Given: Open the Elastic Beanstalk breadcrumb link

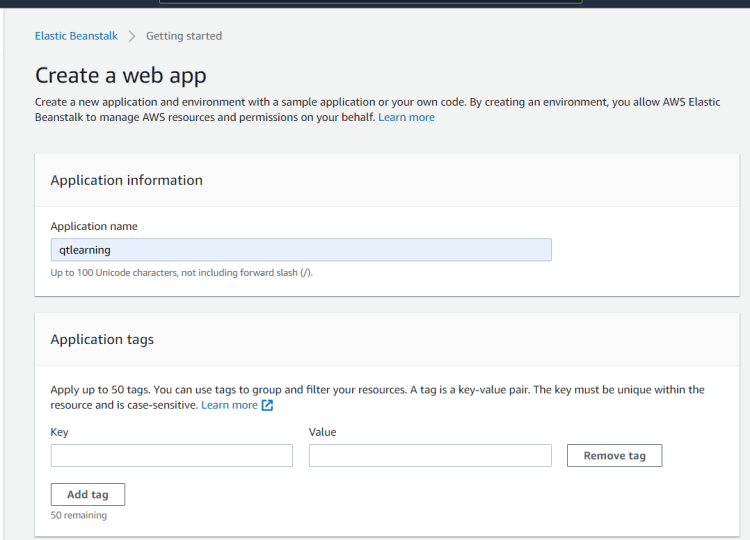Looking at the screenshot, I should pos(76,36).
